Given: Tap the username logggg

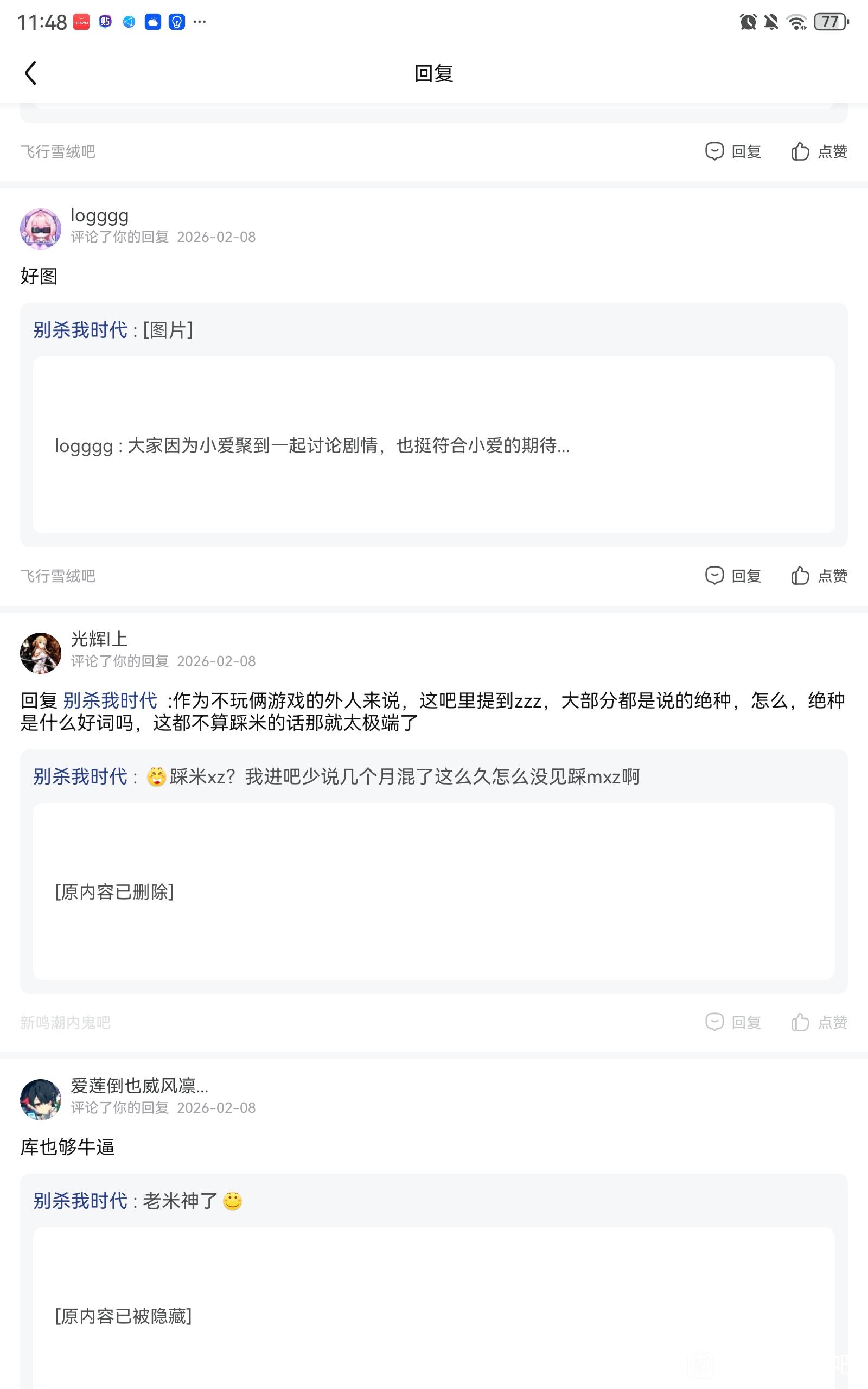Looking at the screenshot, I should [99, 216].
